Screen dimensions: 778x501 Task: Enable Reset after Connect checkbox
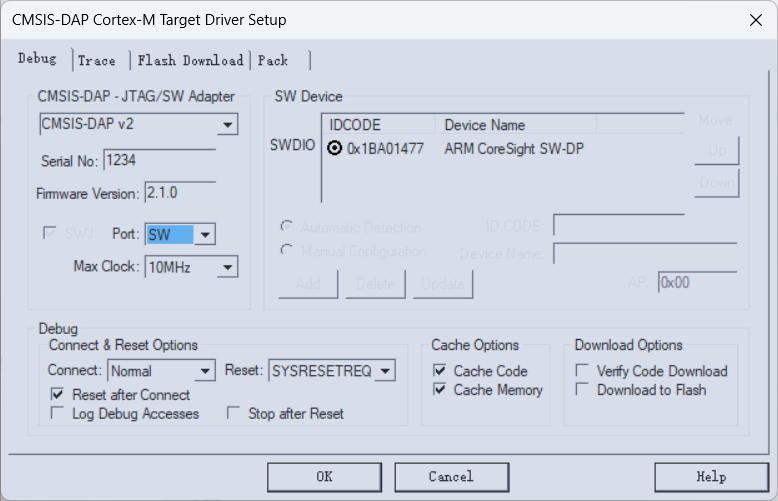pos(57,395)
